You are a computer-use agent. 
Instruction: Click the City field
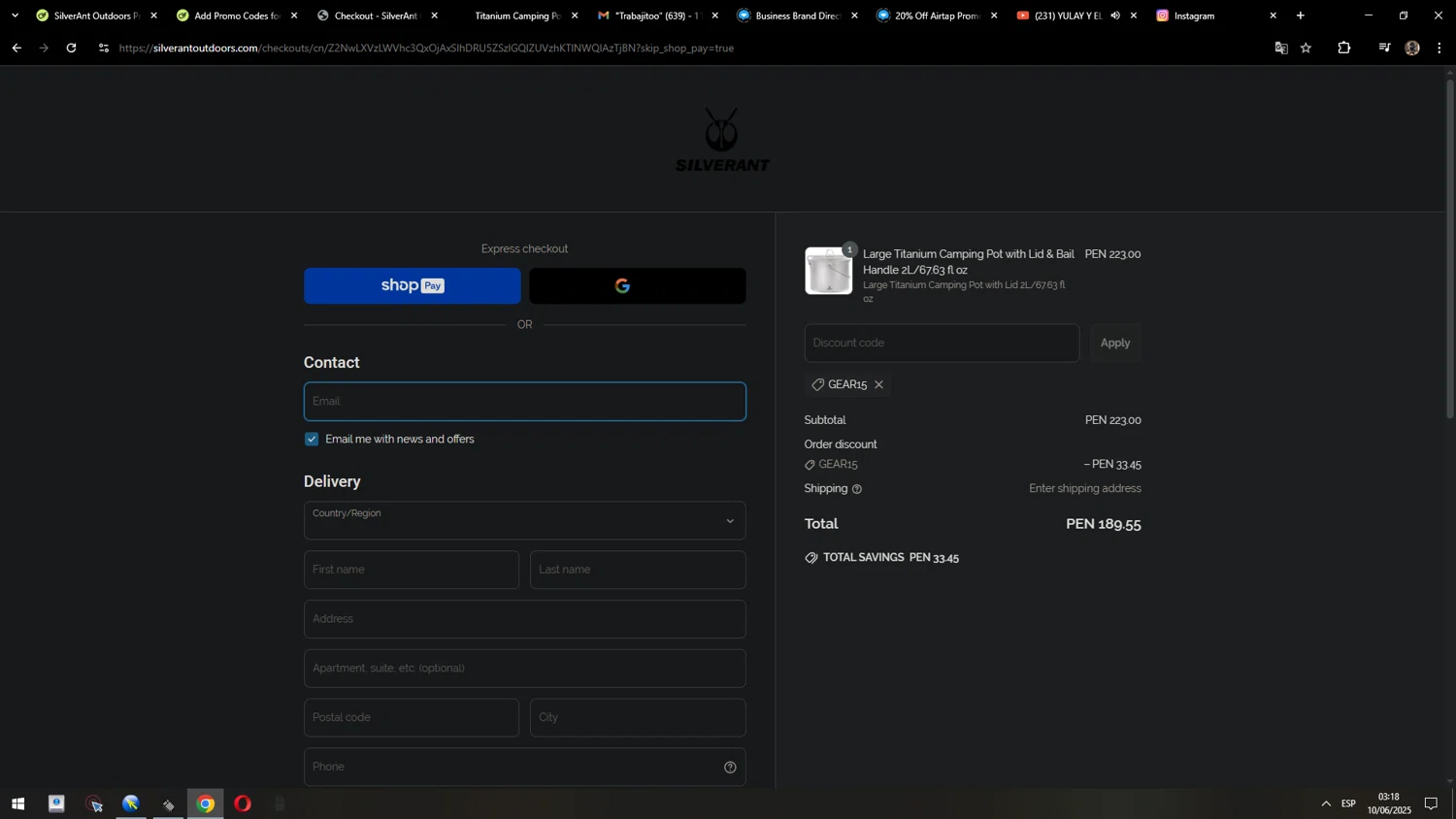click(x=638, y=717)
